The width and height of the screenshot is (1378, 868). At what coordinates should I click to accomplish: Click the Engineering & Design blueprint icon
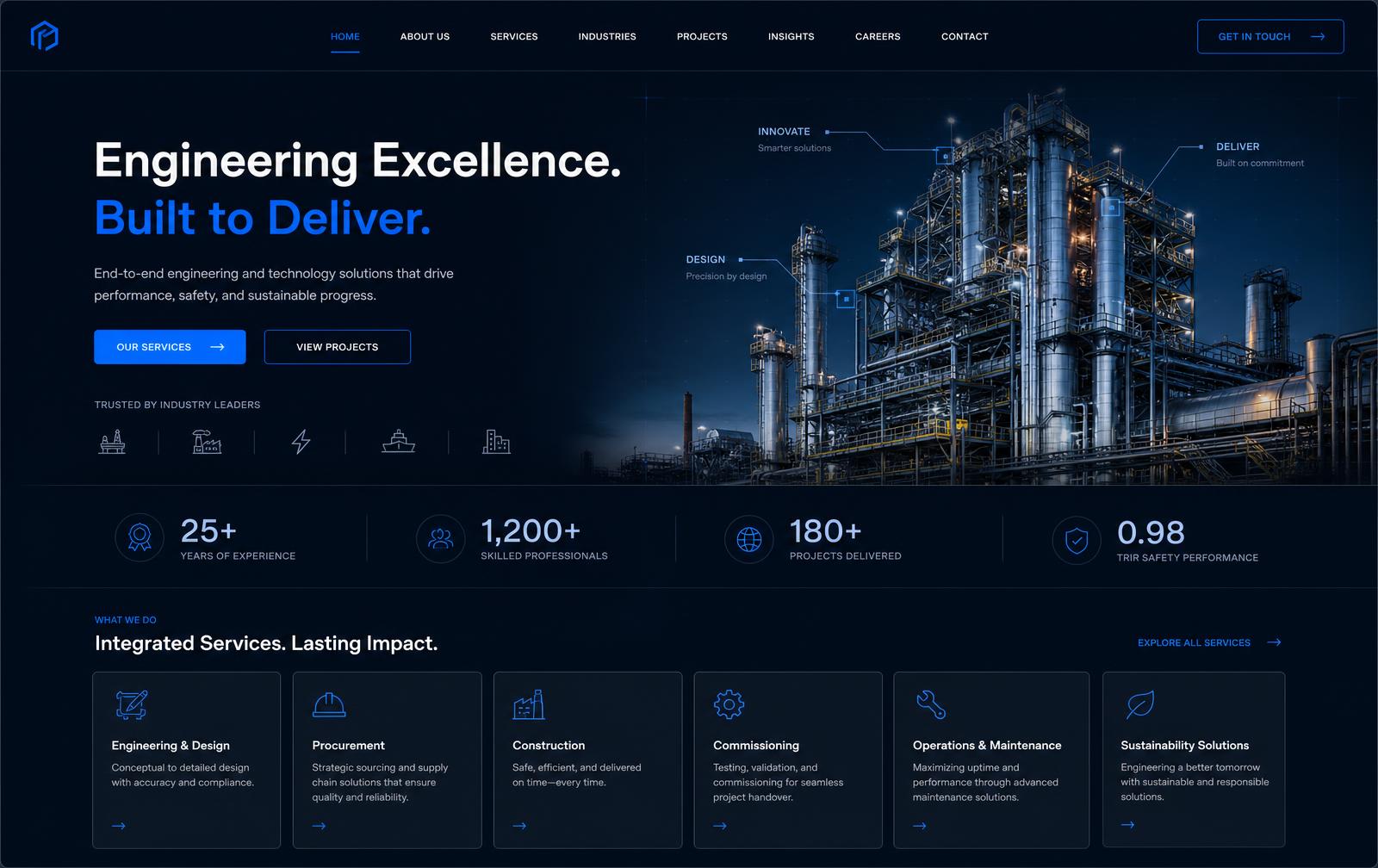coord(132,704)
